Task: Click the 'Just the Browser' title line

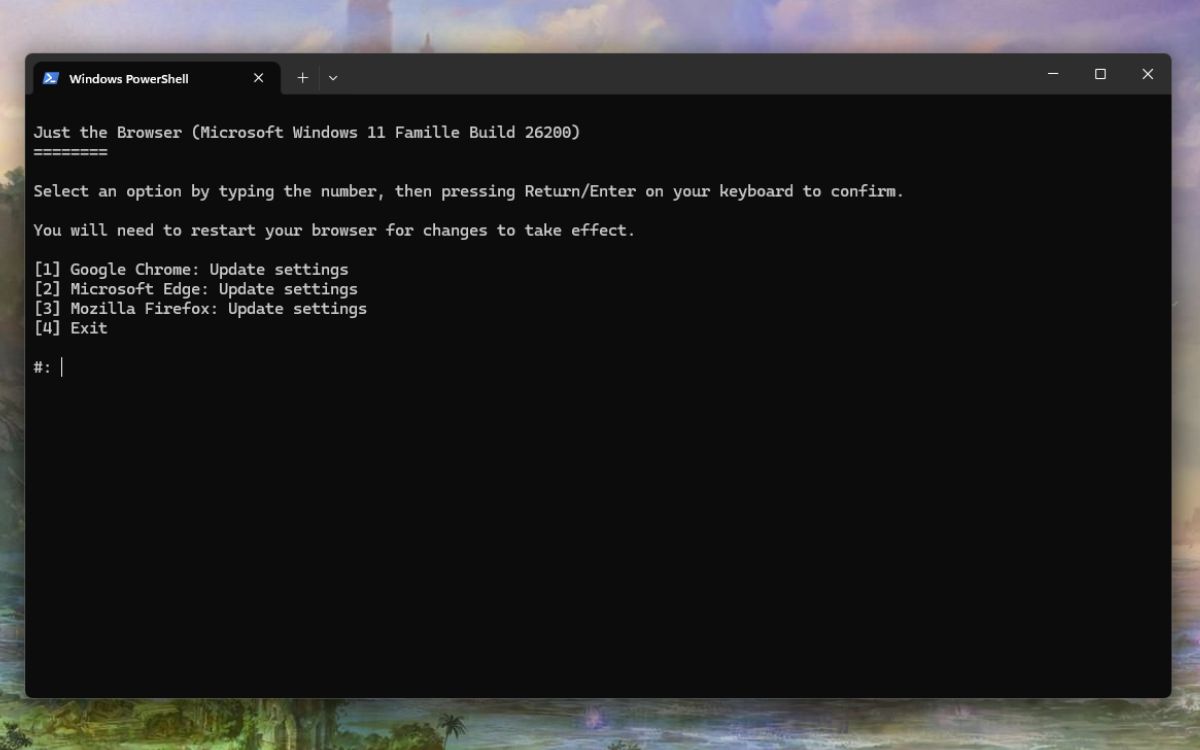Action: (x=306, y=131)
